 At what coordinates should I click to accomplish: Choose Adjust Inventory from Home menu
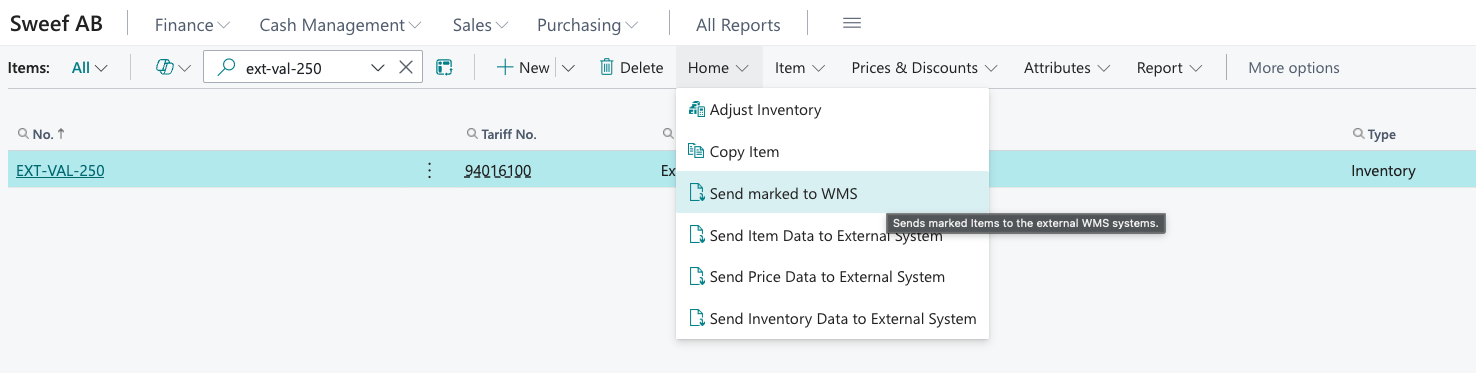click(x=832, y=110)
